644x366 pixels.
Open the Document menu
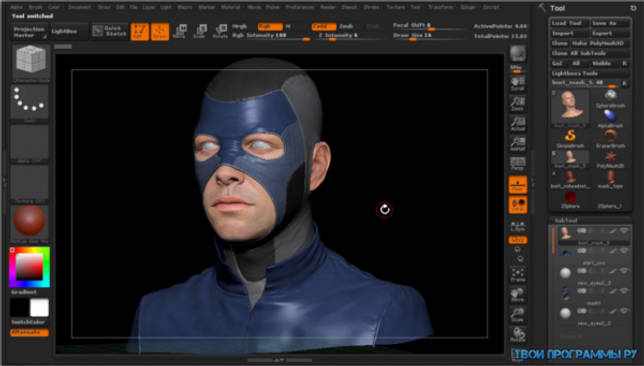(x=79, y=7)
